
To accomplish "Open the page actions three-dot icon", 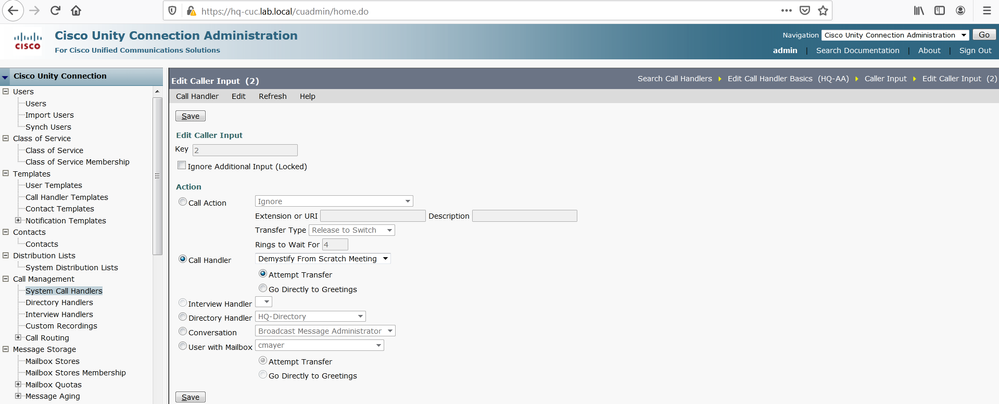I will [x=787, y=11].
